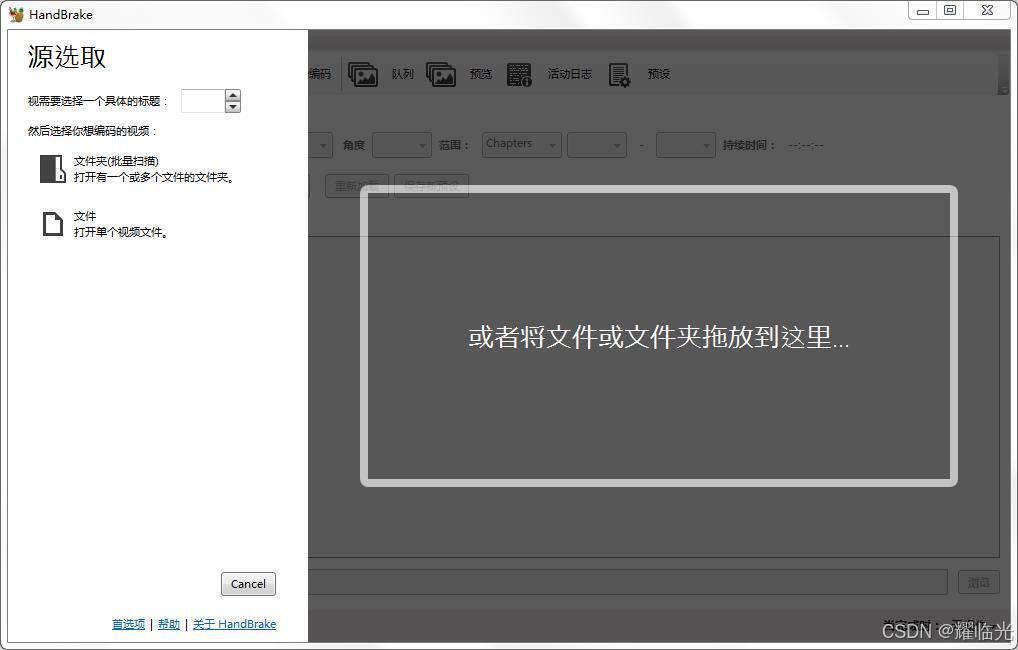This screenshot has height=650, width=1018.
Task: Expand the 角度 angle dropdown
Action: (402, 145)
